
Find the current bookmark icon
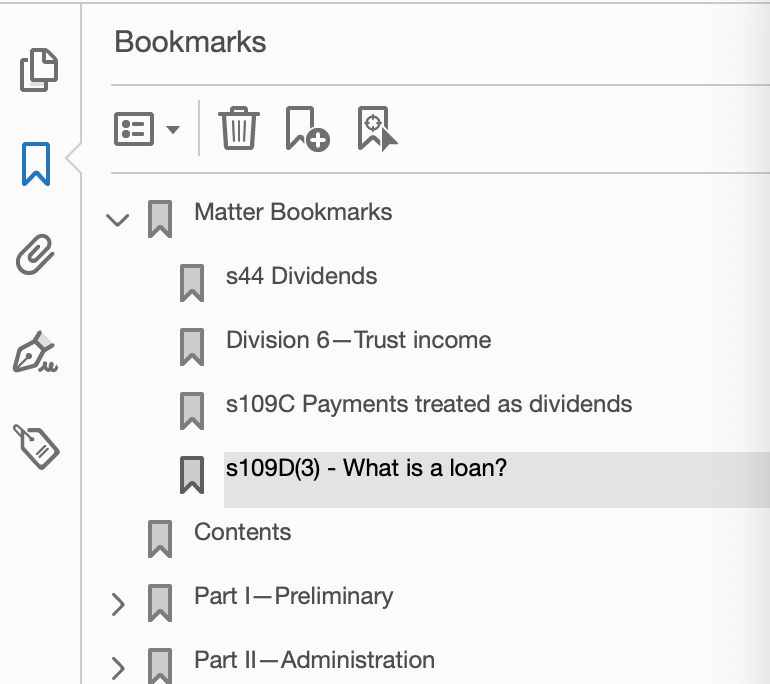(x=377, y=129)
